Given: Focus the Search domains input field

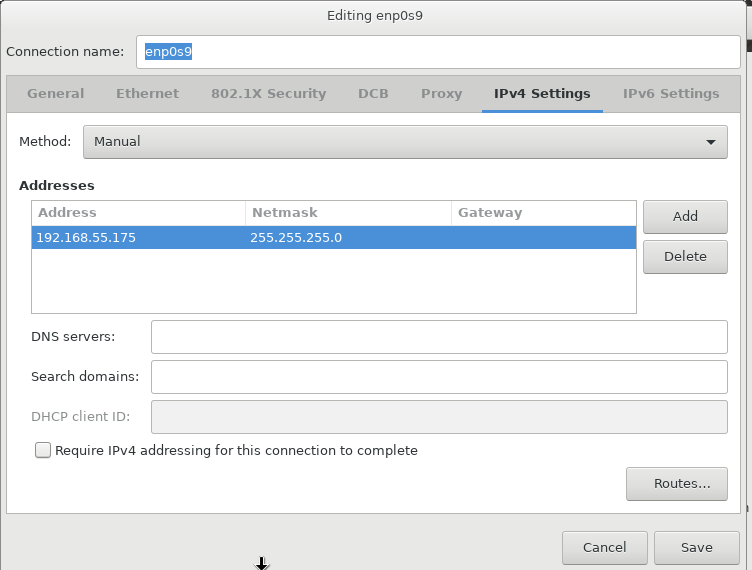Looking at the screenshot, I should tap(439, 377).
